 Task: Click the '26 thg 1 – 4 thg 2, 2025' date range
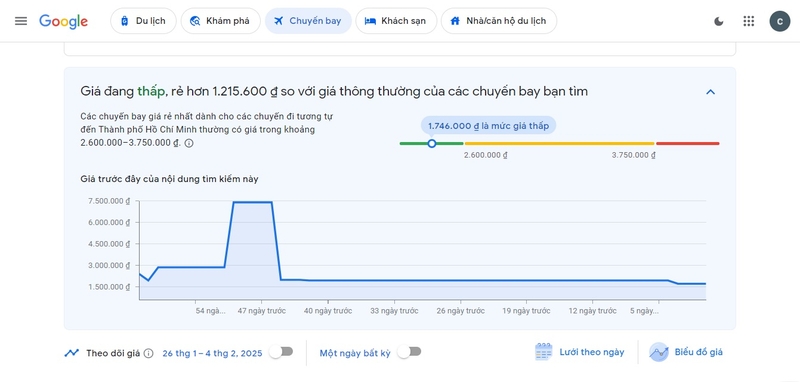212,353
